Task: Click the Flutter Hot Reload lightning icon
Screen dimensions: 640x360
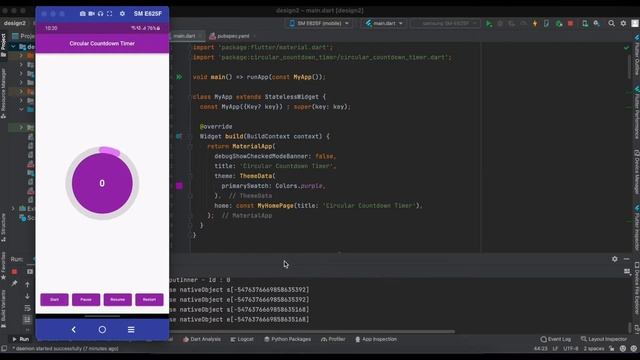Action: [x=535, y=24]
